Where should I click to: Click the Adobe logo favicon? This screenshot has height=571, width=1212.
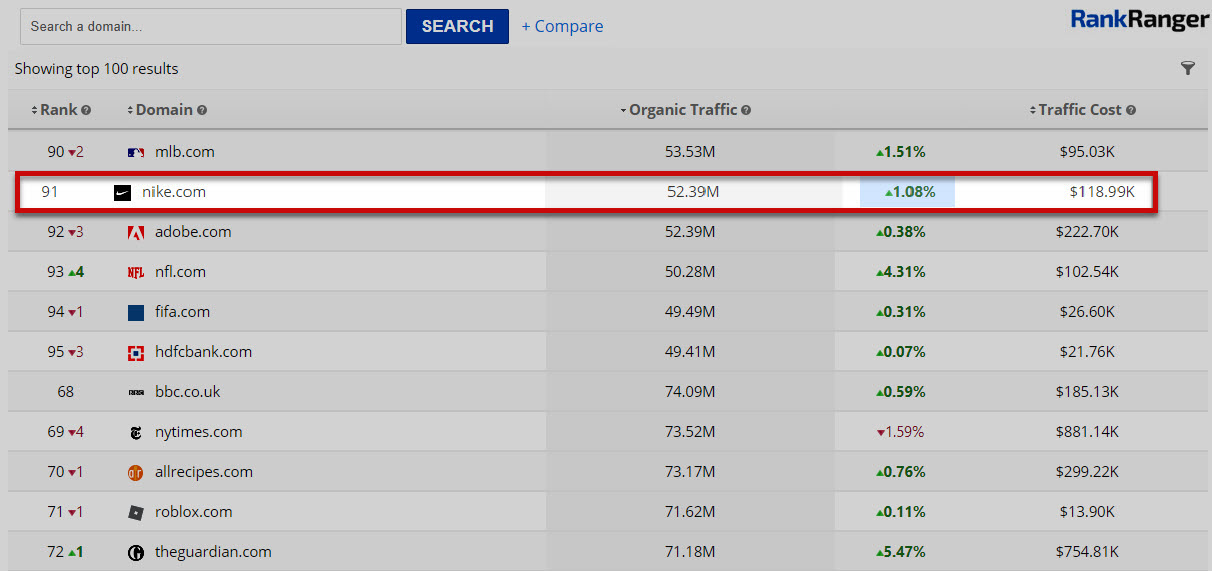[x=136, y=232]
